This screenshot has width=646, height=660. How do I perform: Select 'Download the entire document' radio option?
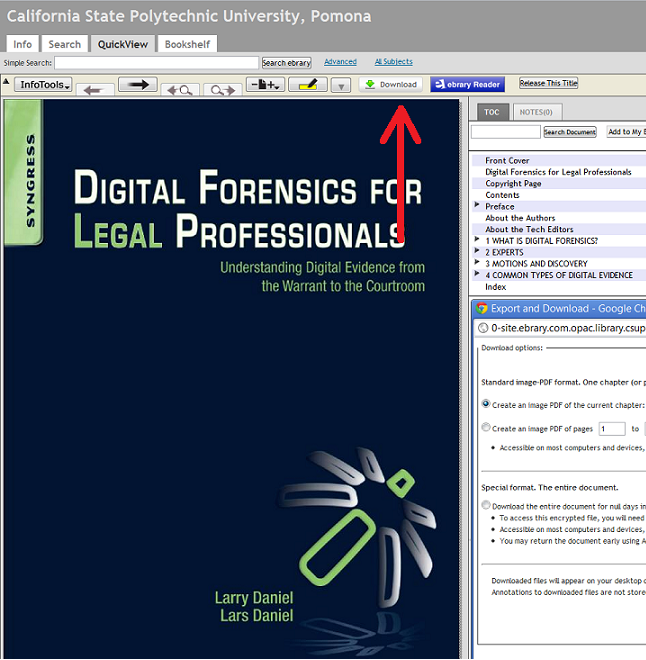(x=487, y=506)
